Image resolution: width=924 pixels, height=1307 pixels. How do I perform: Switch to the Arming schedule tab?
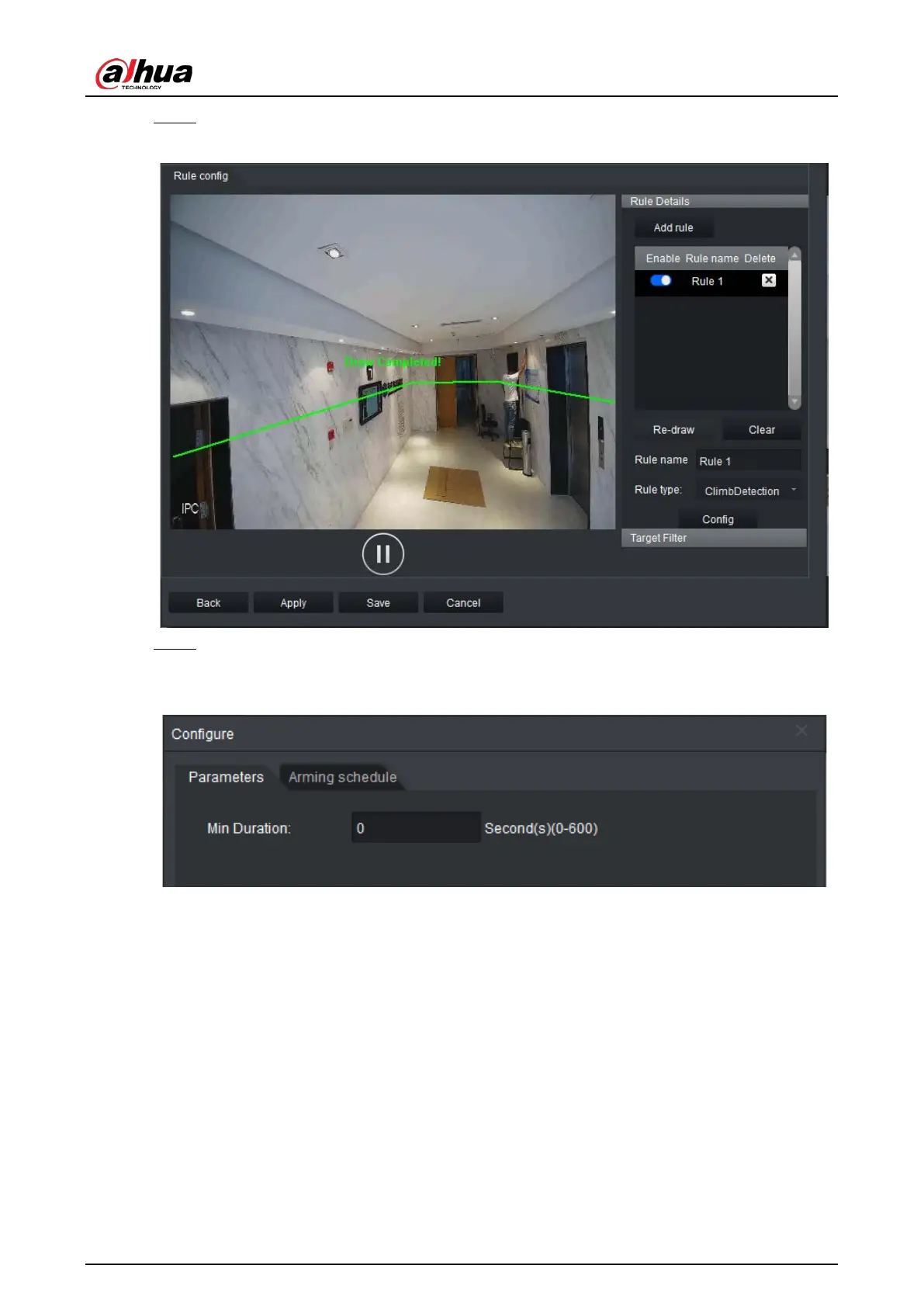coord(342,777)
